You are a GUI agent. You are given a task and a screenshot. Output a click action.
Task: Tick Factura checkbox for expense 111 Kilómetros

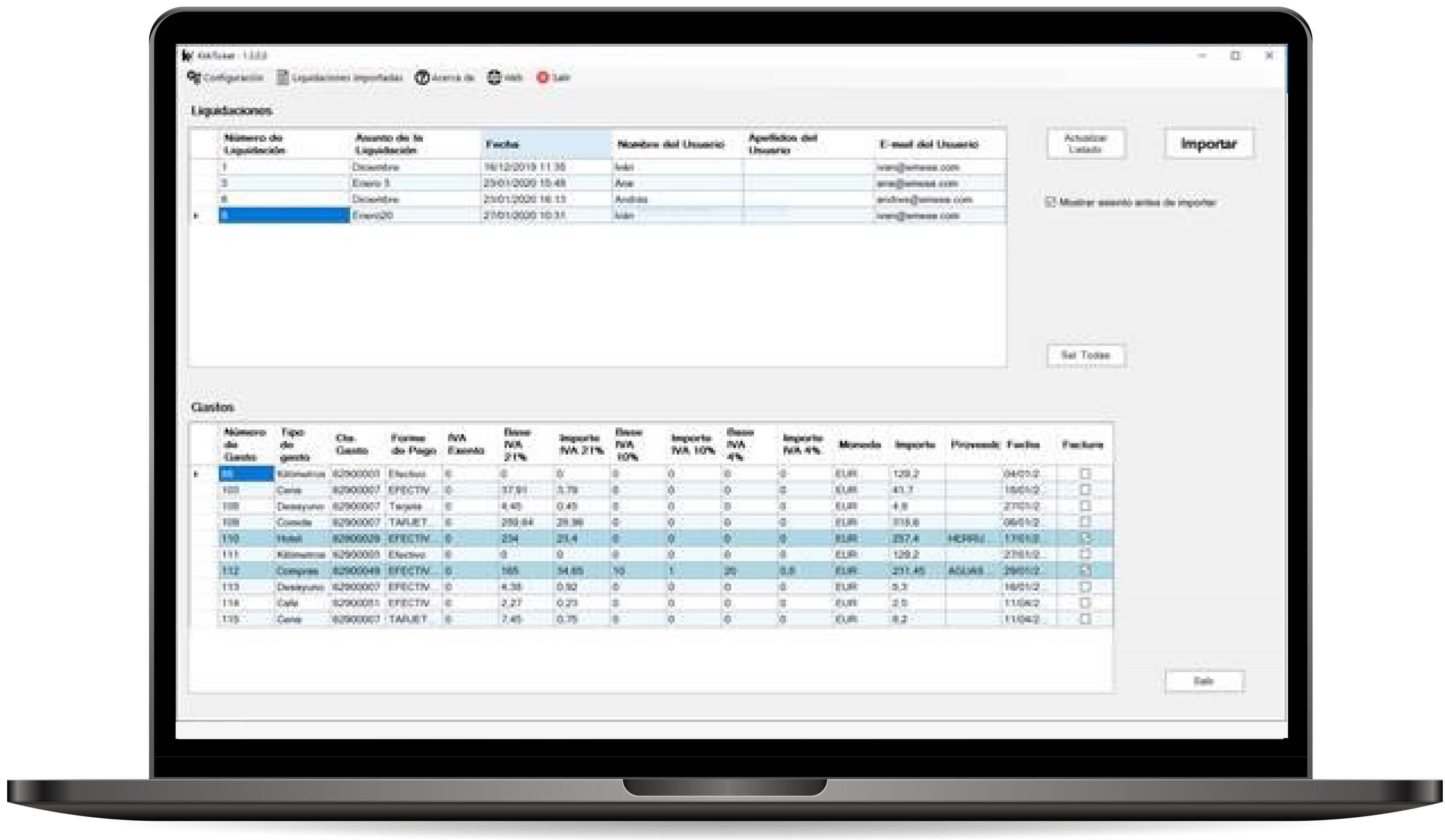(x=1085, y=554)
